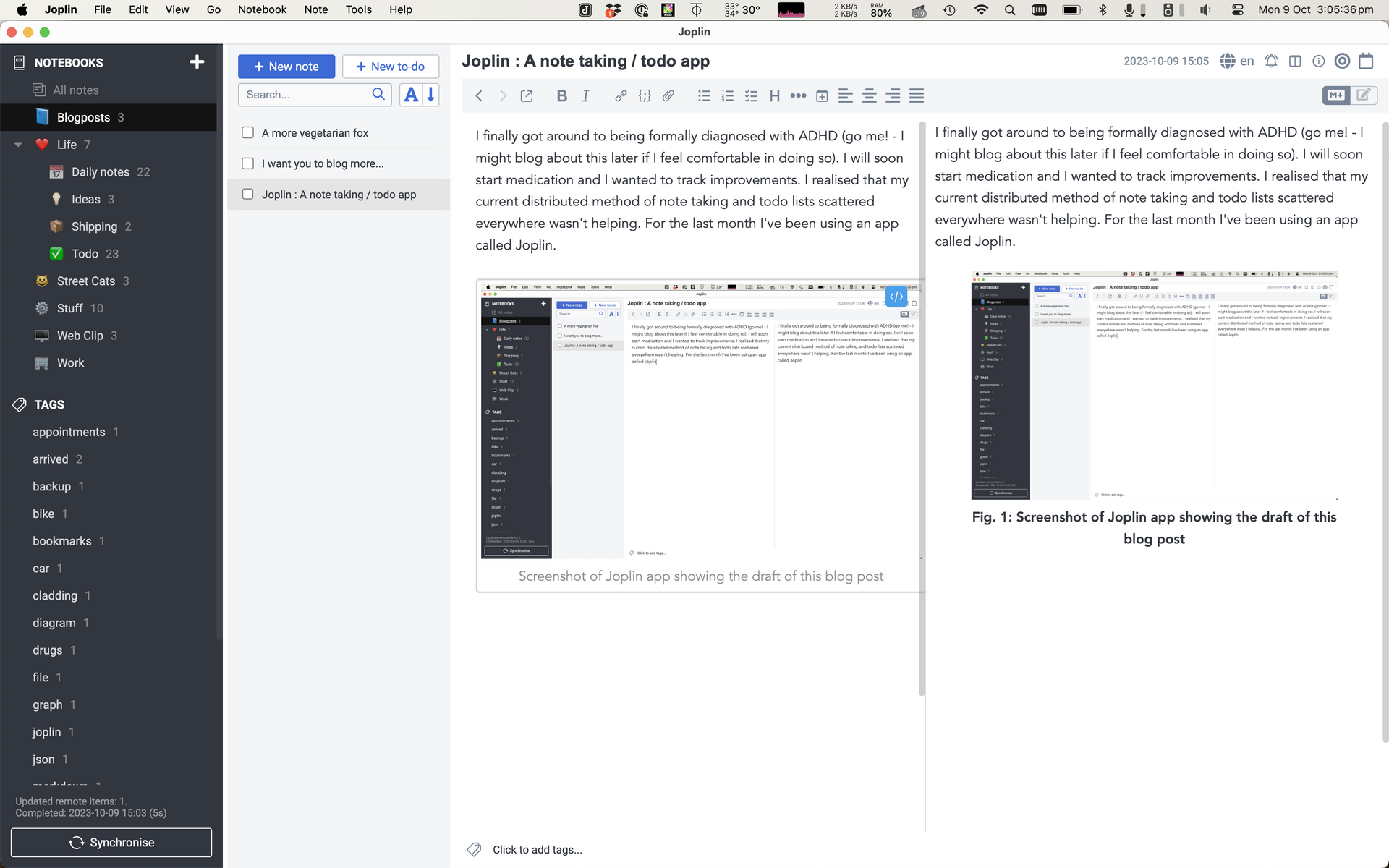Check the 'A more vegetarian fox' checkbox
This screenshot has height=868, width=1389.
point(247,132)
